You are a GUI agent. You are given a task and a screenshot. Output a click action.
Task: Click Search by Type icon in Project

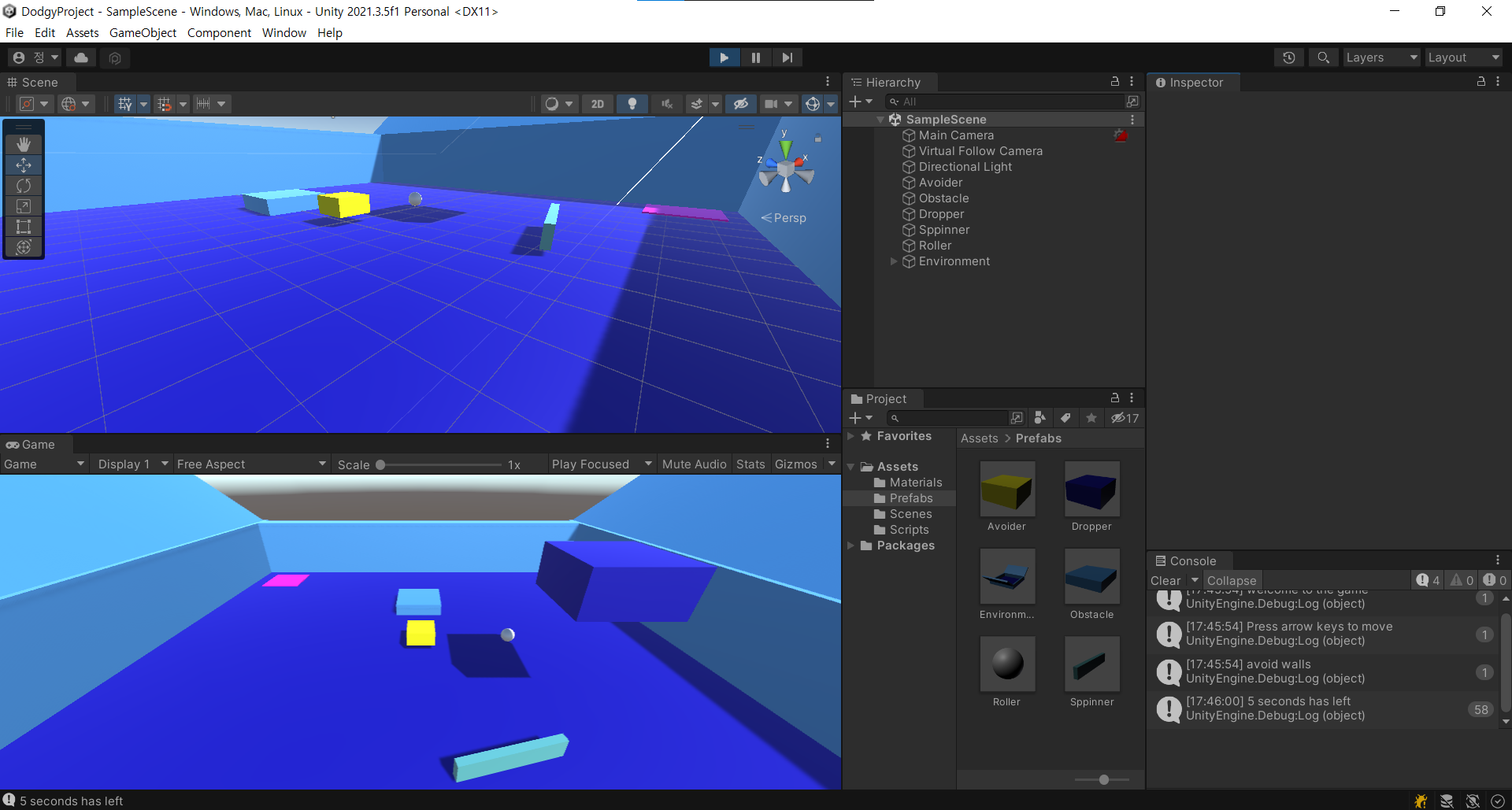coord(1039,418)
